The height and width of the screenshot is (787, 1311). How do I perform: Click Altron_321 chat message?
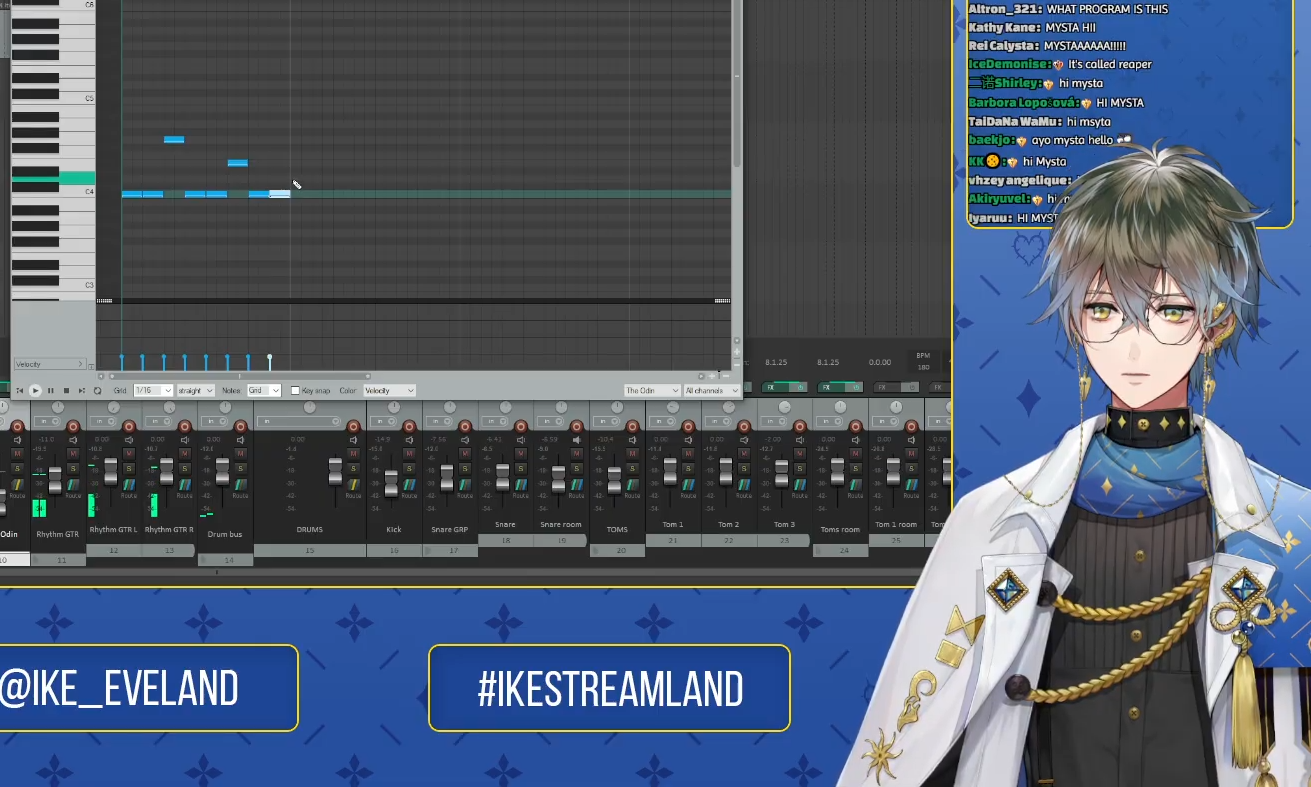(1068, 9)
